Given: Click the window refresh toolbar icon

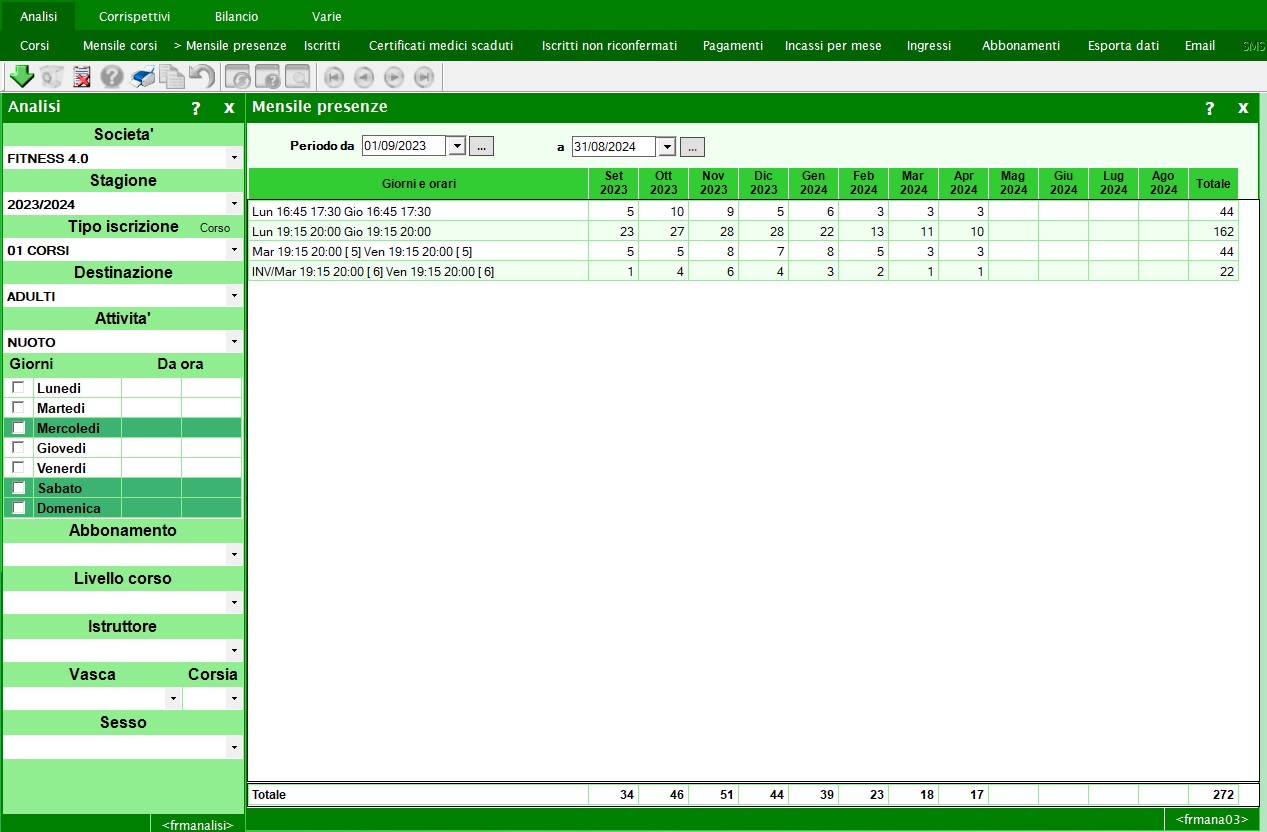Looking at the screenshot, I should tap(238, 77).
